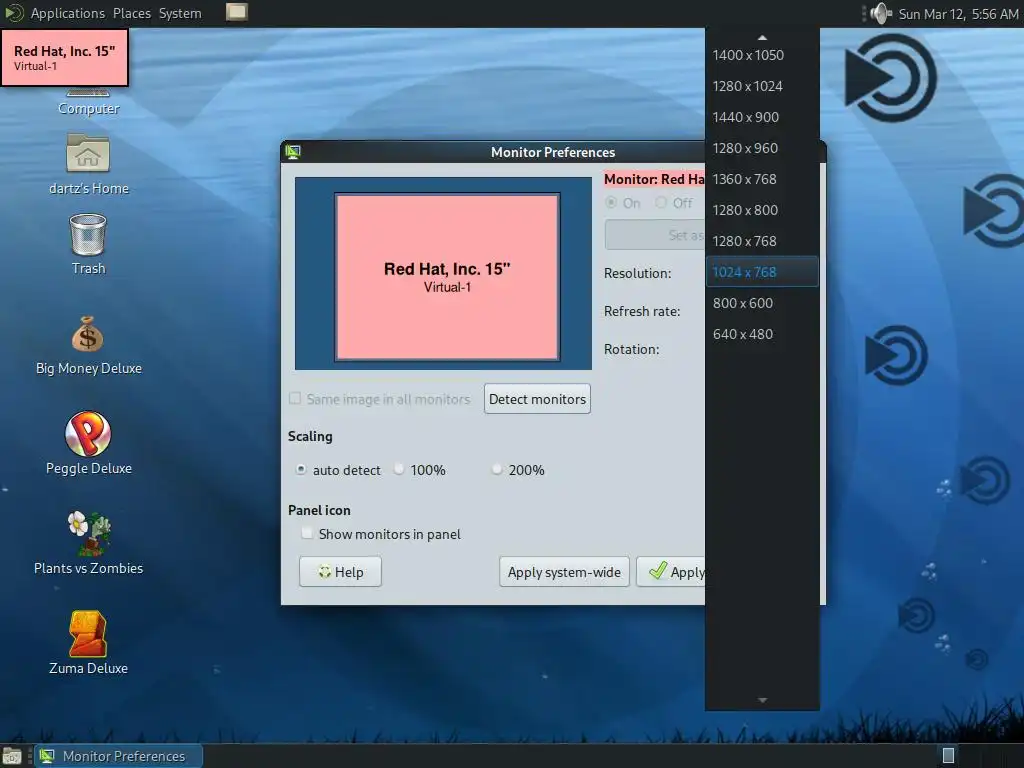Select 200% scaling option
This screenshot has height=768, width=1024.
tap(497, 469)
